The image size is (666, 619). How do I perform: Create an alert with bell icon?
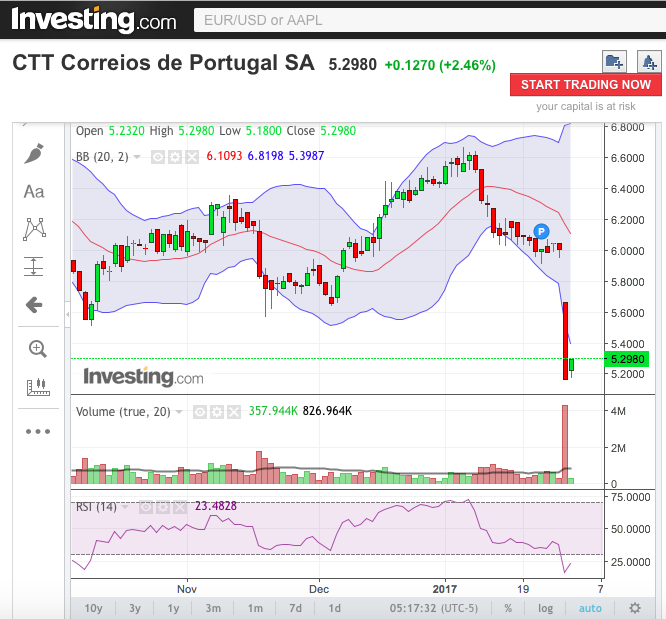tap(649, 62)
